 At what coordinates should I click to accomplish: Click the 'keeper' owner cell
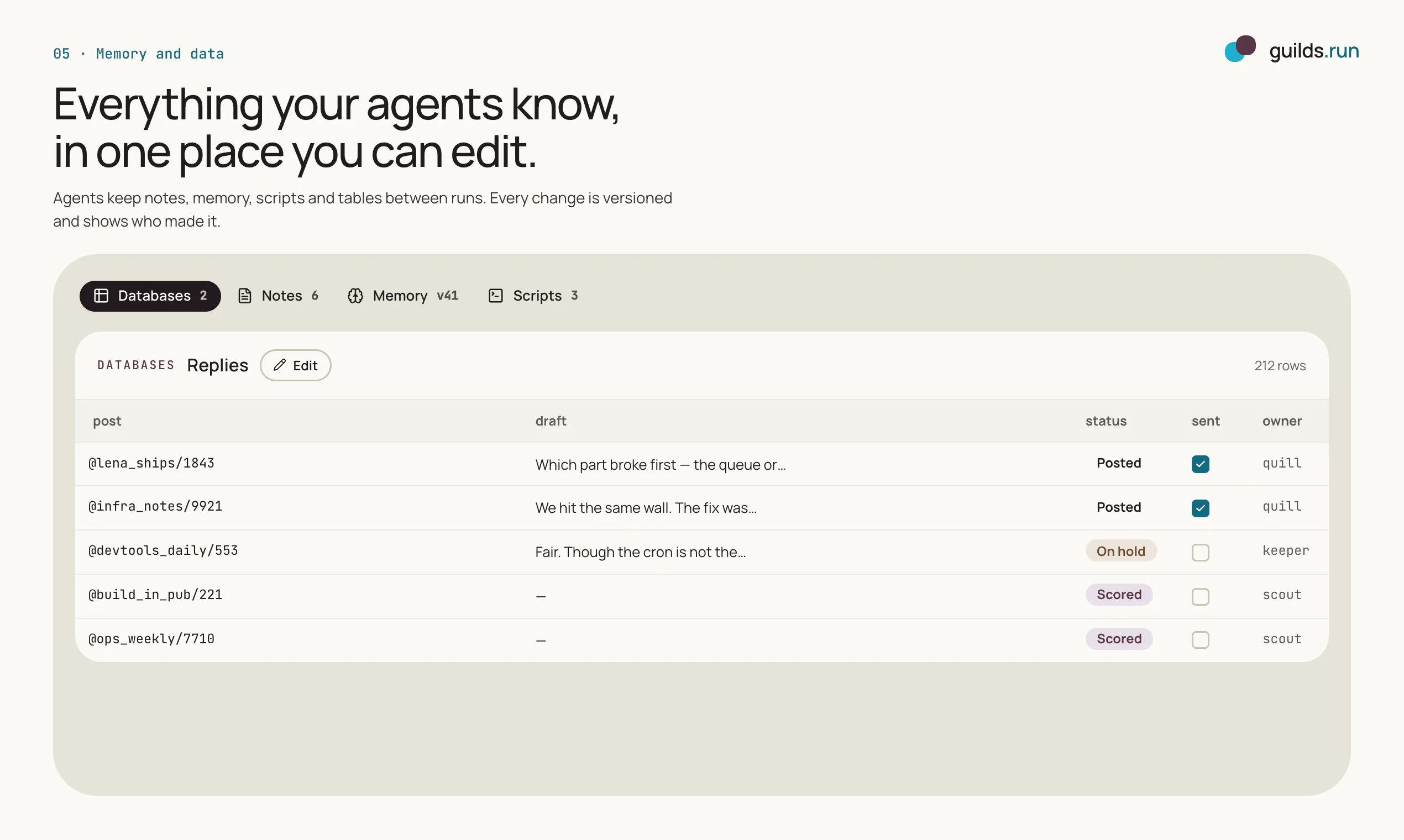[1285, 550]
